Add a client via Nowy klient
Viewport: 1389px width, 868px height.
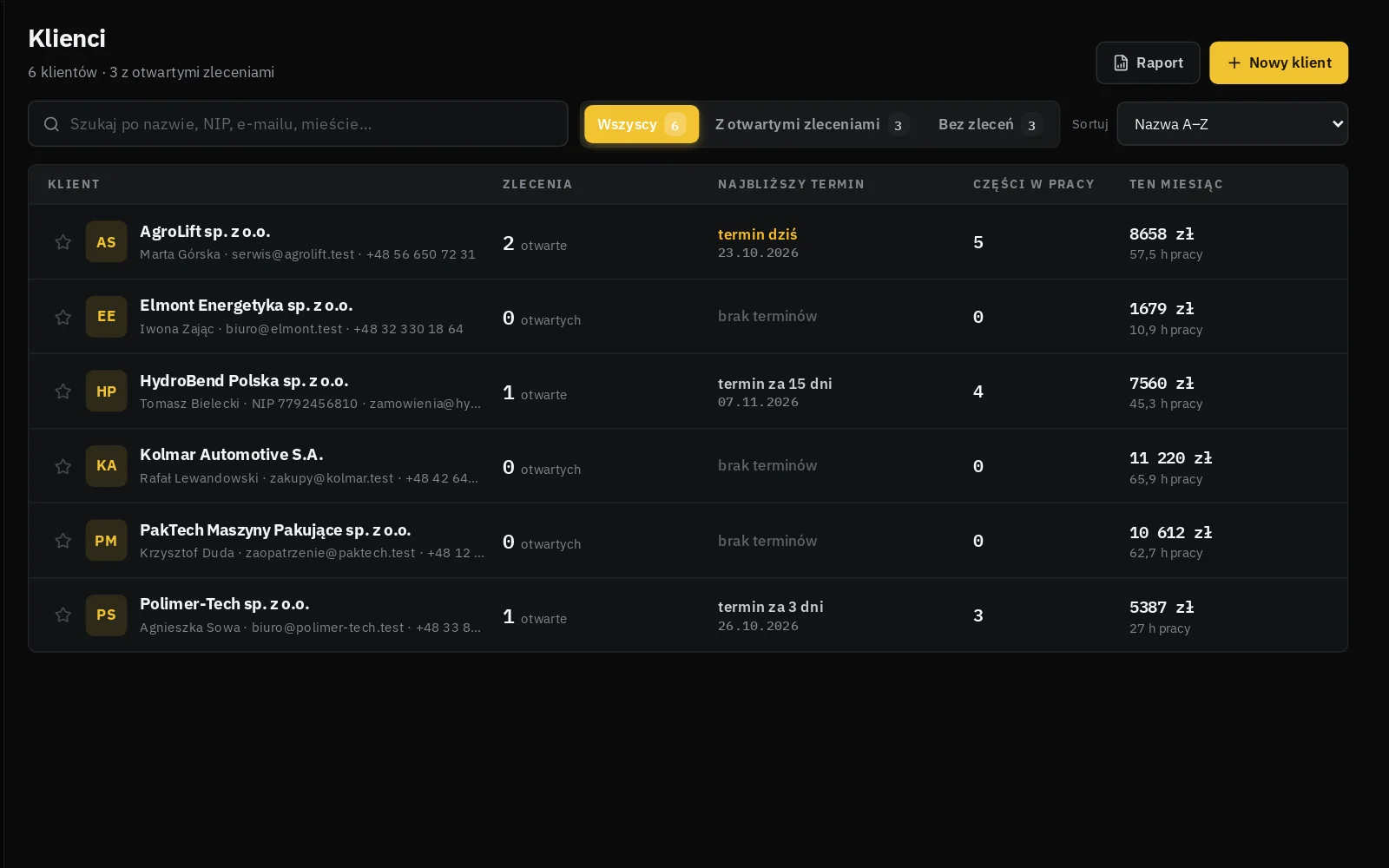point(1279,62)
